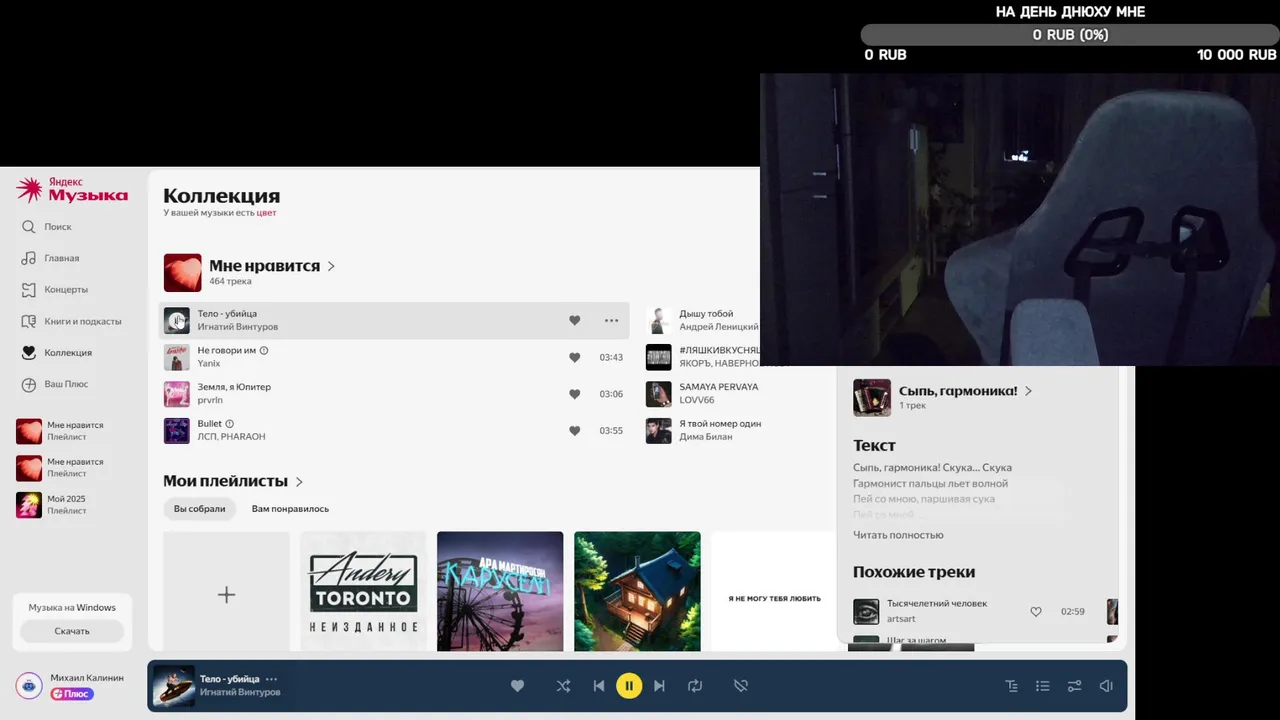Screen dimensions: 1280x720
Task: Click Читать полностью lyrics link
Action: 898,535
